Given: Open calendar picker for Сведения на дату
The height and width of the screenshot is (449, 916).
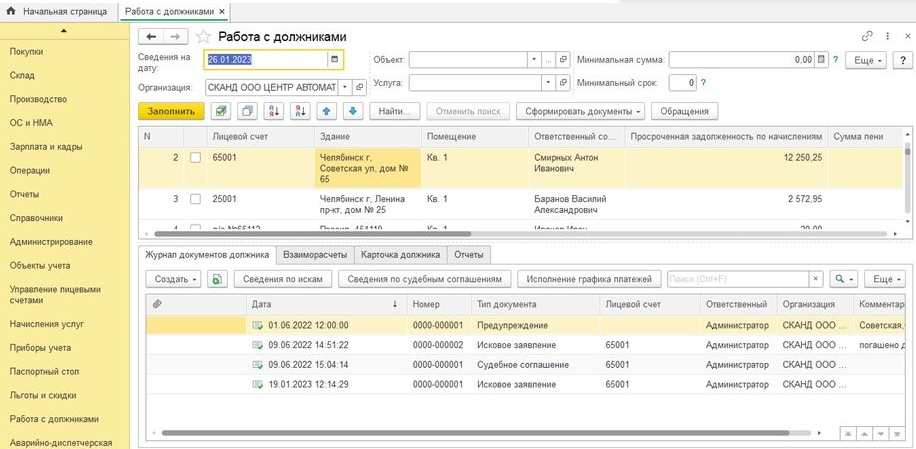Looking at the screenshot, I should 335,59.
